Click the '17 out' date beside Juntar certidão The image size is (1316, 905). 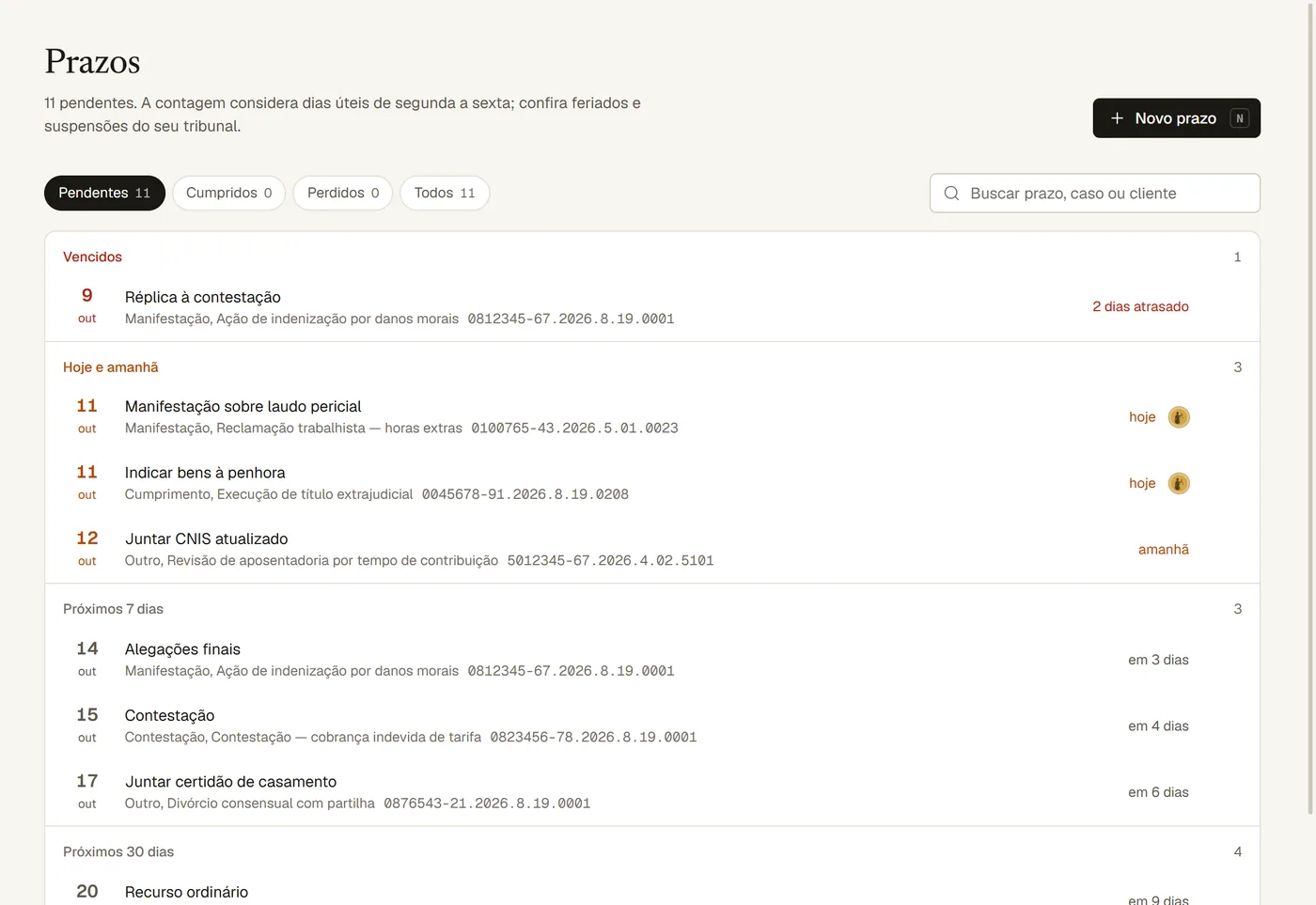click(87, 791)
